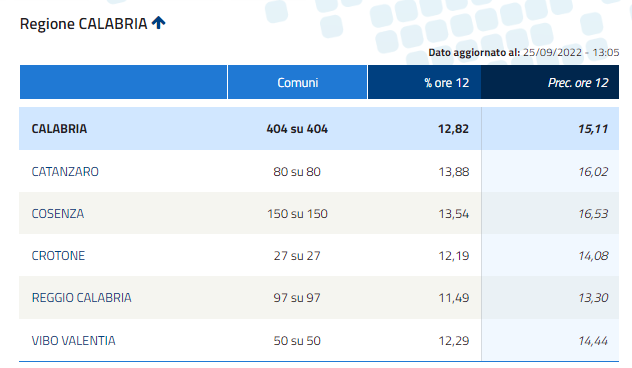
Task: Click the 12,82 turnout value for Calabria
Action: pyautogui.click(x=453, y=129)
